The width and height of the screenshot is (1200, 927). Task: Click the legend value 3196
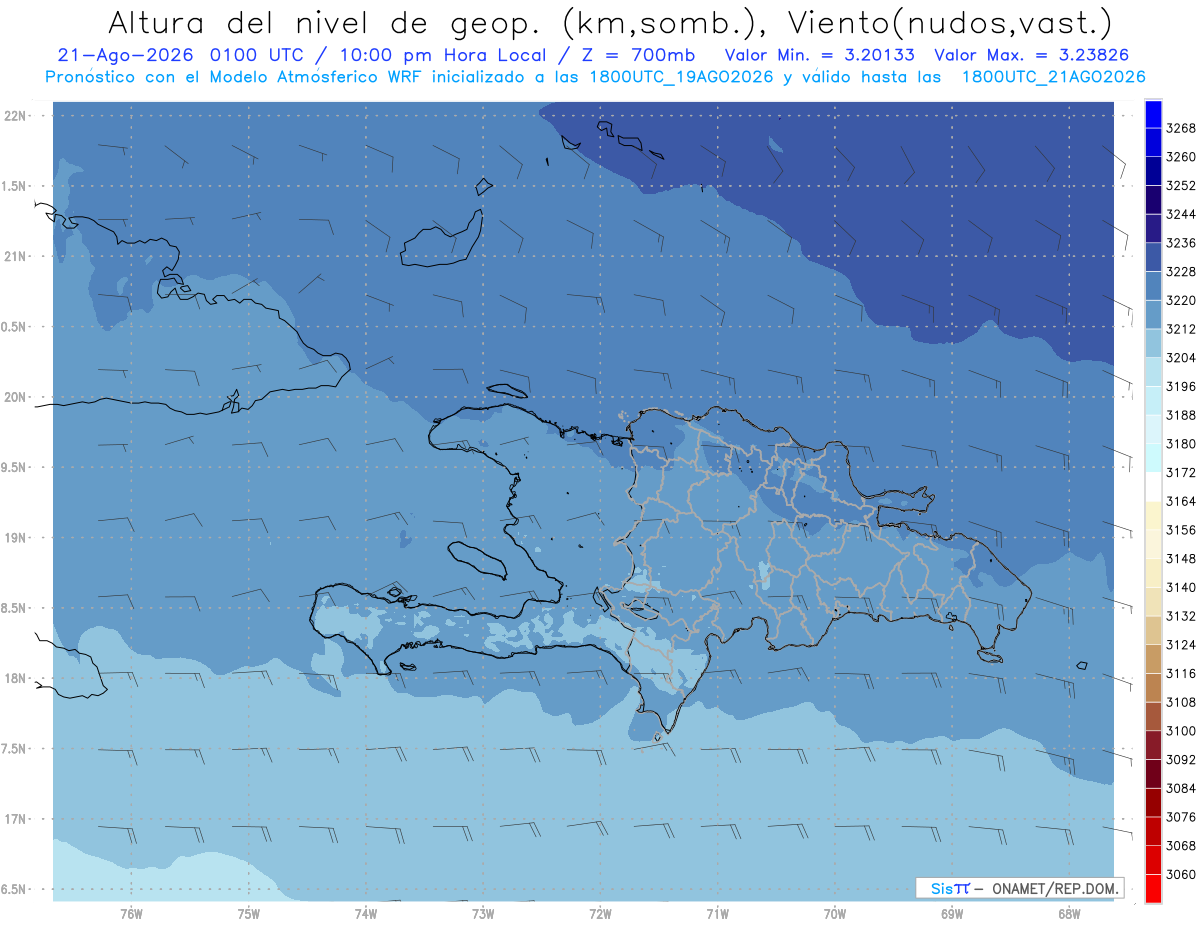(x=1181, y=386)
